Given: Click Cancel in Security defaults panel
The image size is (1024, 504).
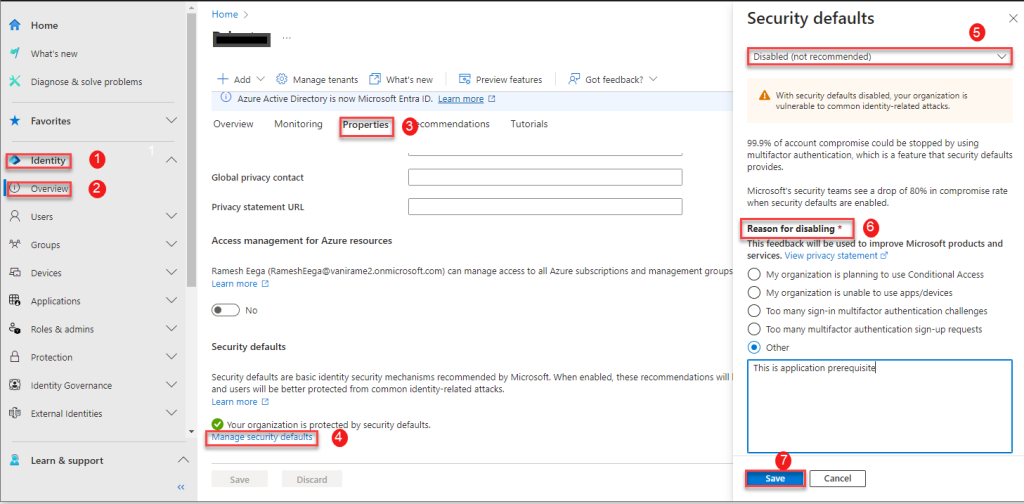Looking at the screenshot, I should 838,479.
